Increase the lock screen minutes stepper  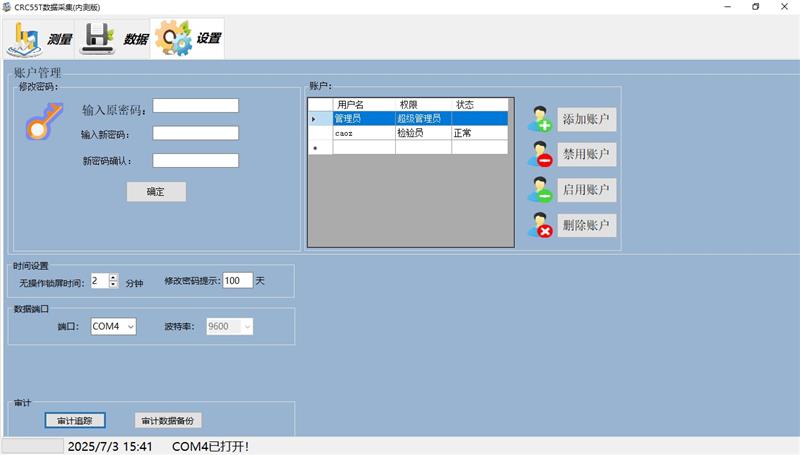[113, 277]
